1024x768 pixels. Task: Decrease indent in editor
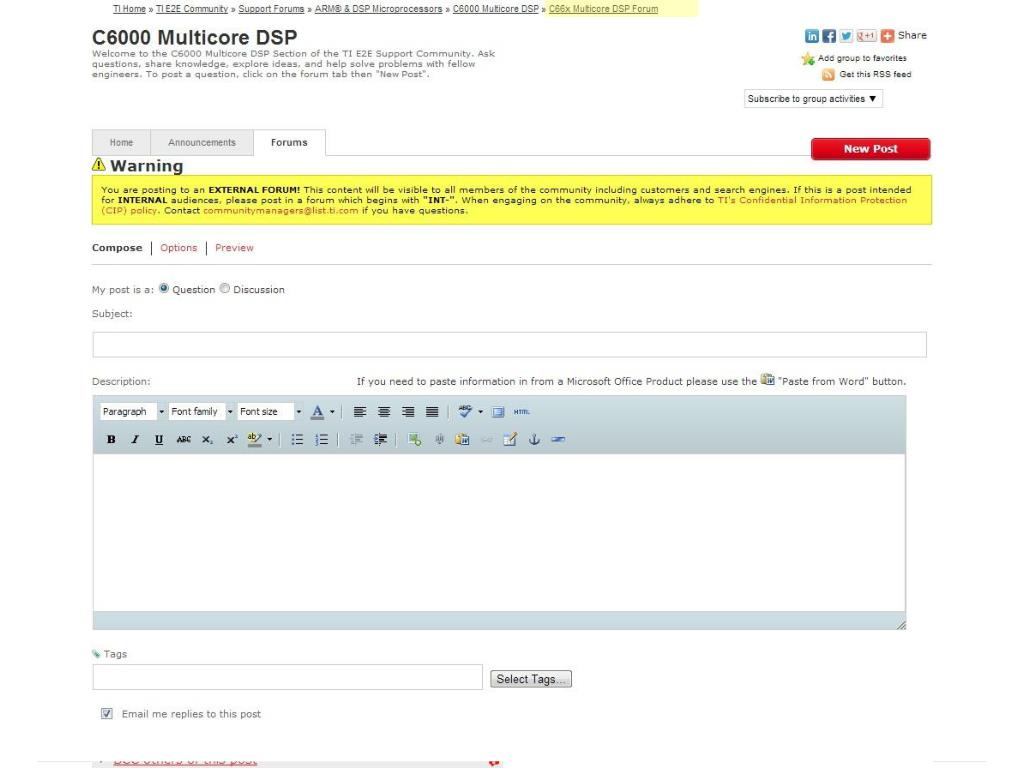(x=356, y=440)
